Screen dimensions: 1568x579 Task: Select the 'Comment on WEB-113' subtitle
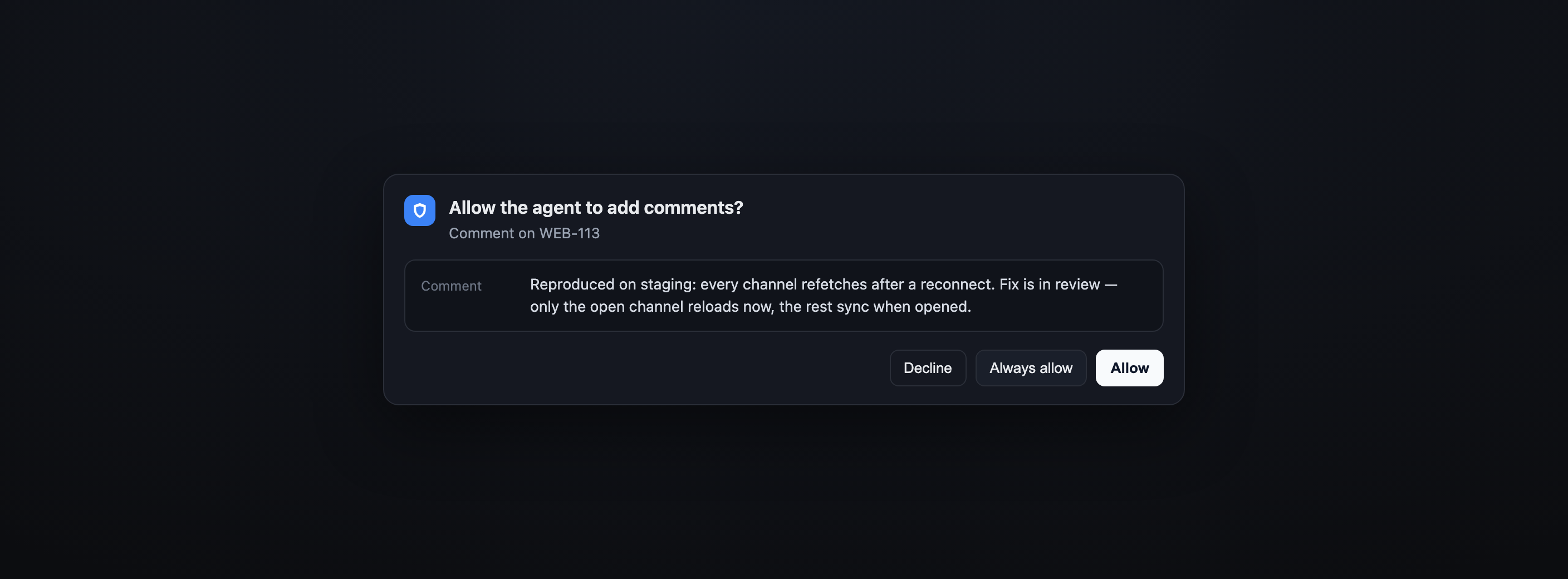tap(524, 233)
